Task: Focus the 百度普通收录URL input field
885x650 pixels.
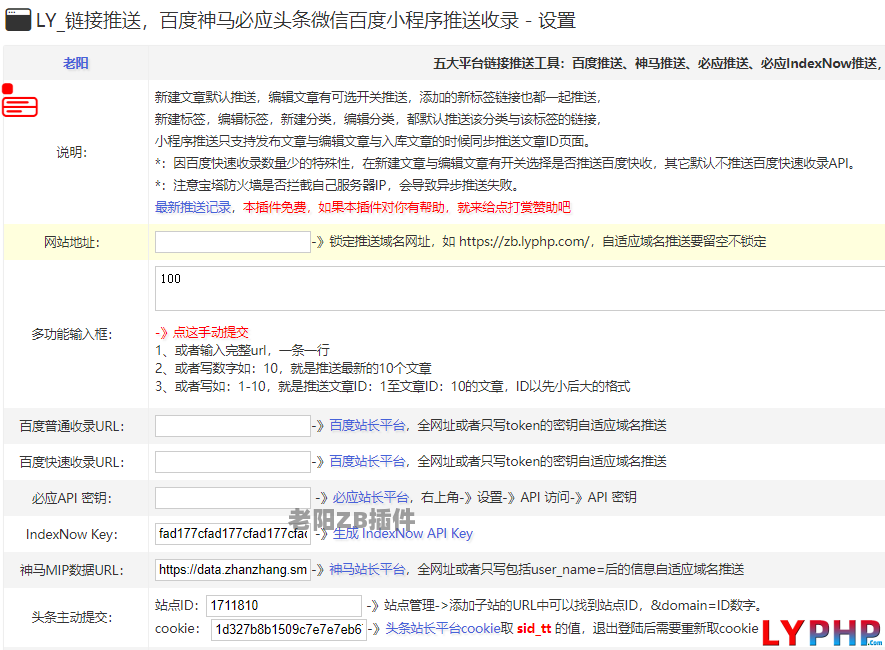Action: pyautogui.click(x=233, y=426)
